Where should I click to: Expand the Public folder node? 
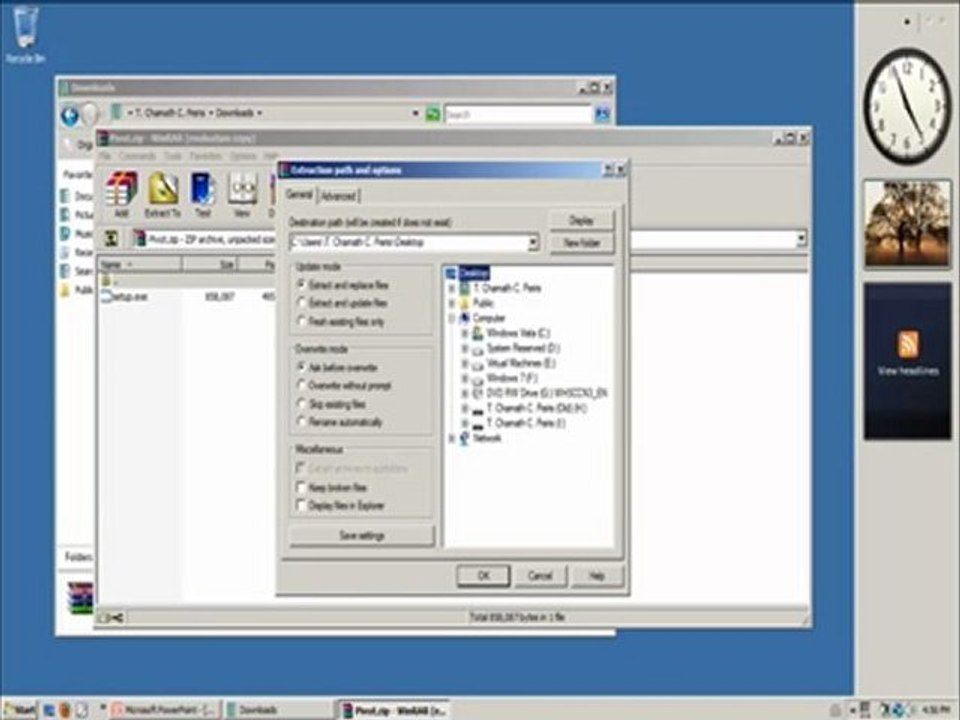[452, 303]
